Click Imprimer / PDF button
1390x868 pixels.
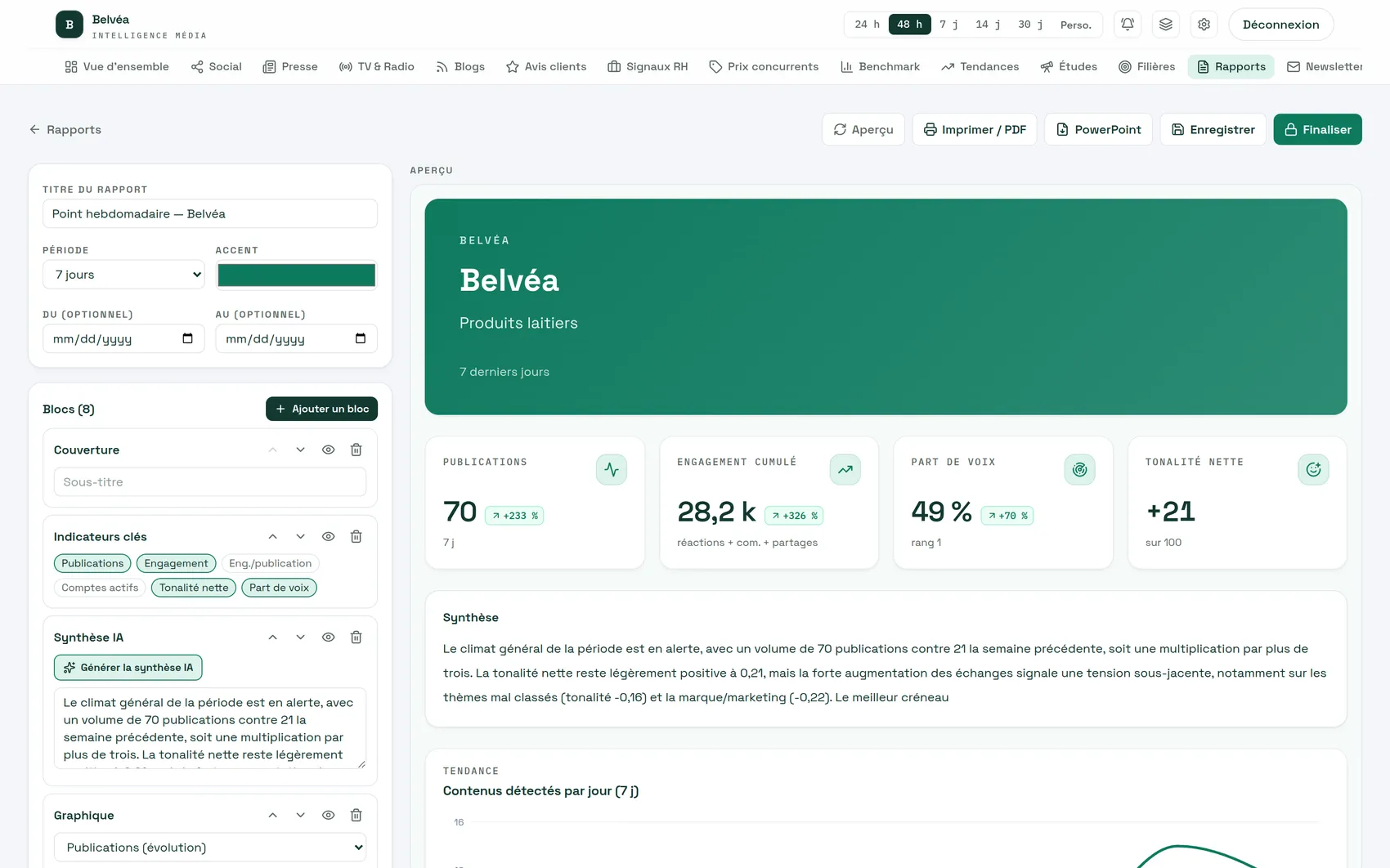pos(975,129)
